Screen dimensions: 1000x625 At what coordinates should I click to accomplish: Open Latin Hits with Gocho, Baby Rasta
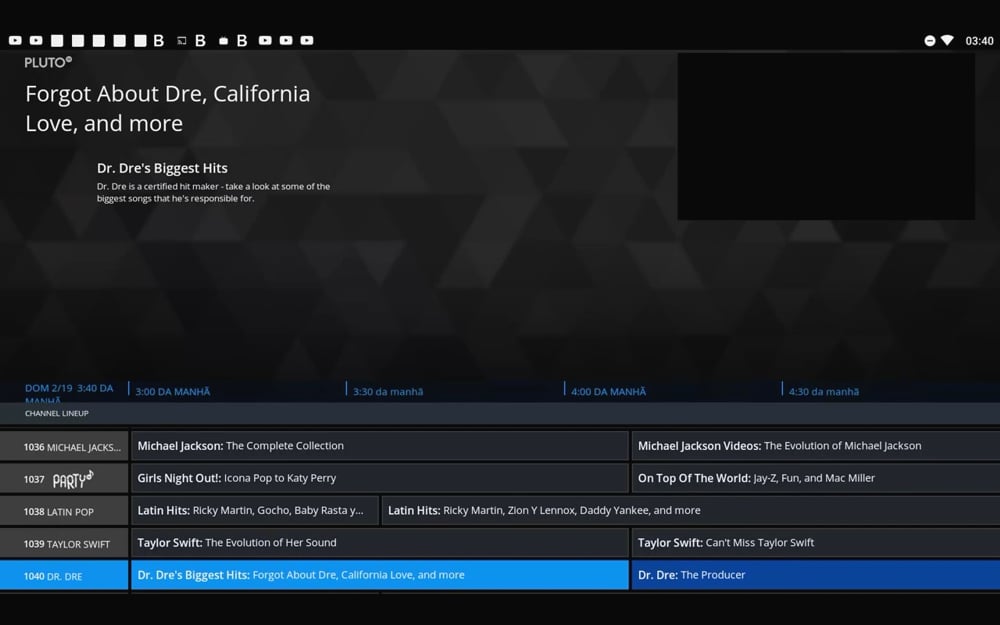point(254,510)
